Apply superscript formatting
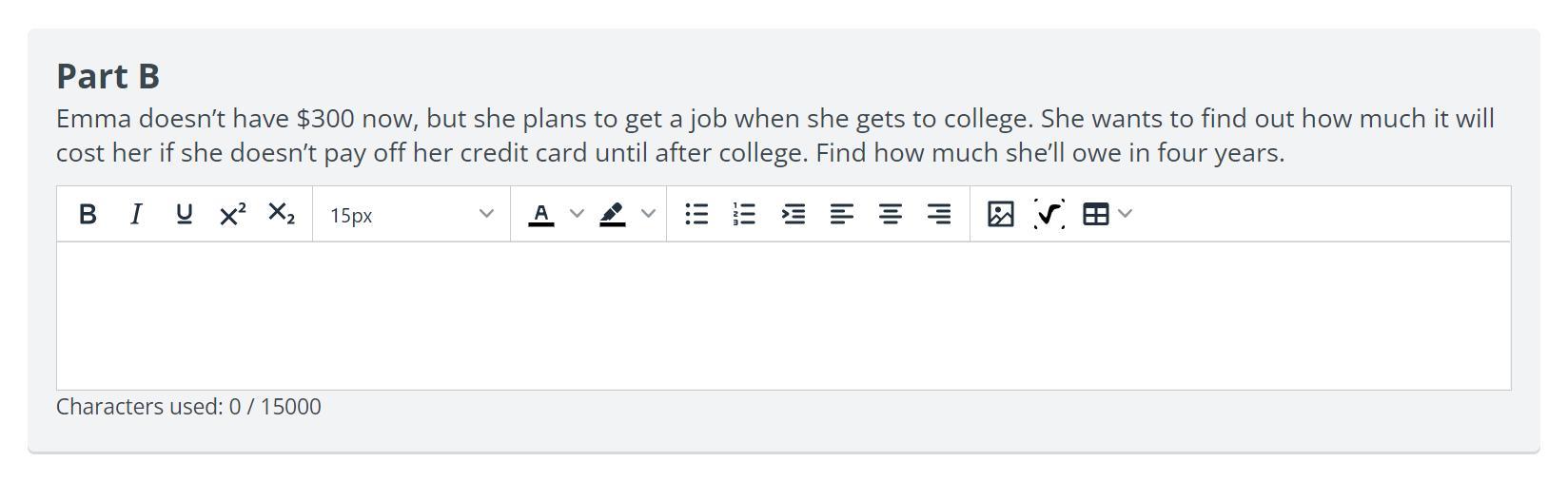Image resolution: width=1568 pixels, height=481 pixels. pos(233,214)
